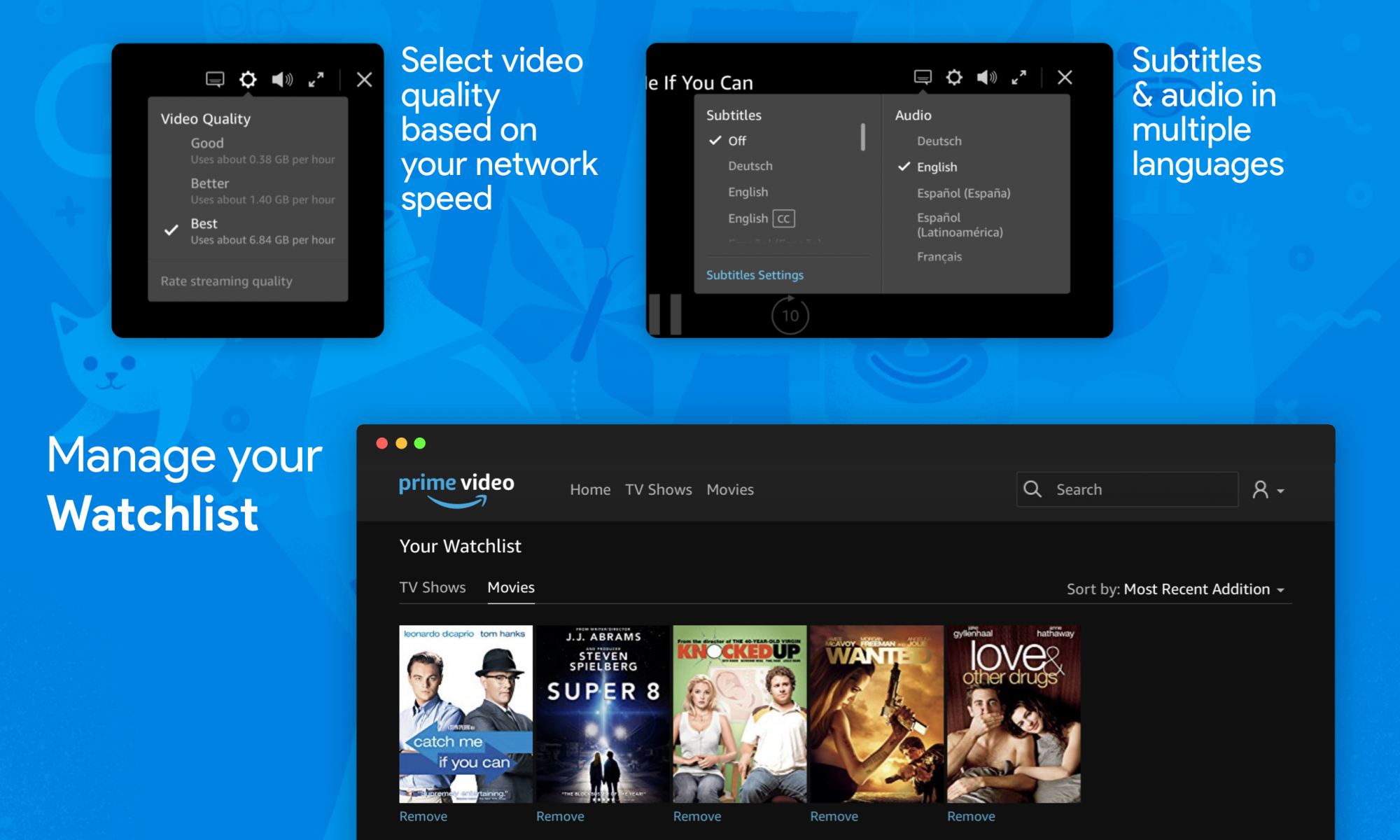The height and width of the screenshot is (840, 1400).
Task: Click volume speaker icon in Video Quality player
Action: click(x=282, y=79)
